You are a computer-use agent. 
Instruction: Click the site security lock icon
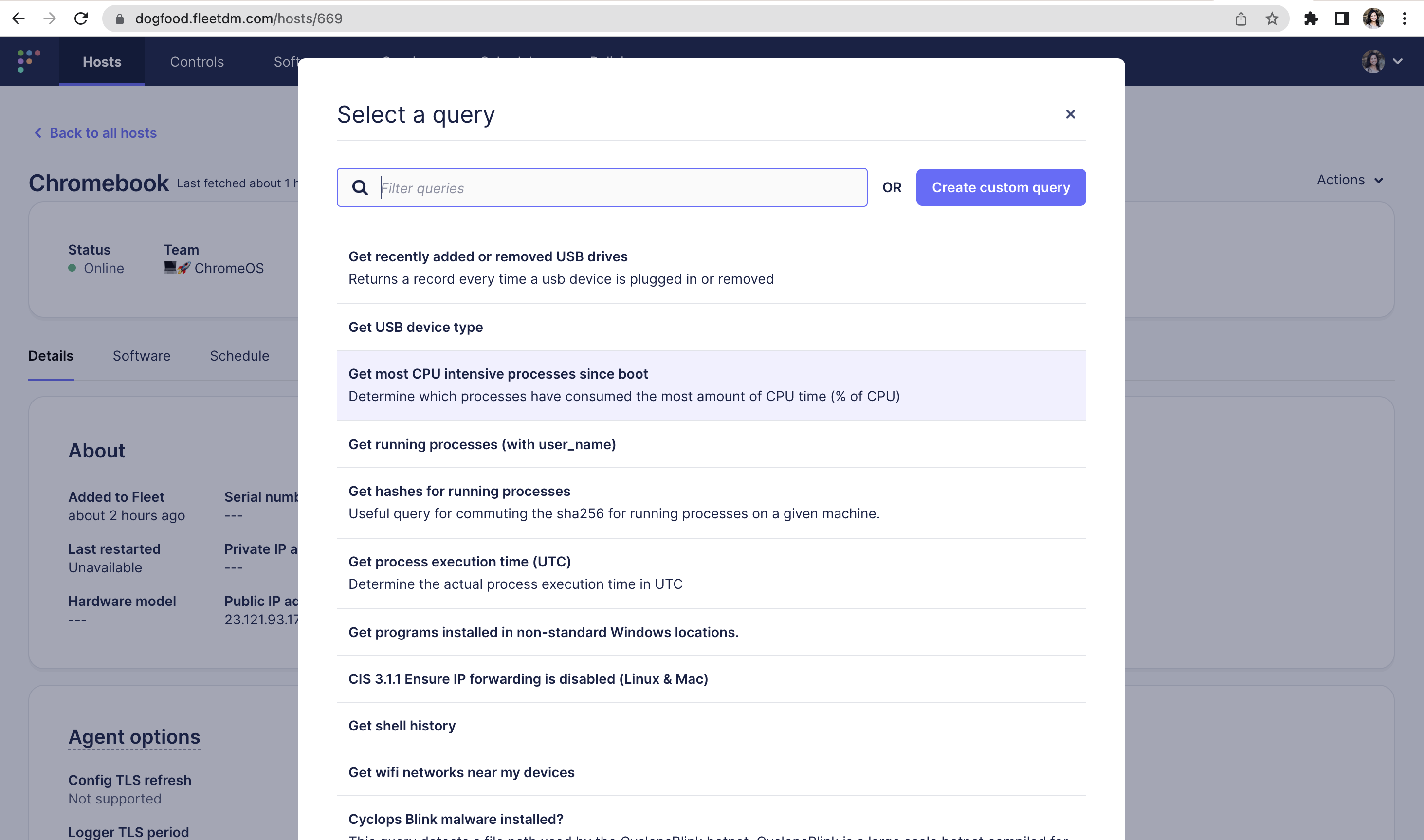point(119,18)
